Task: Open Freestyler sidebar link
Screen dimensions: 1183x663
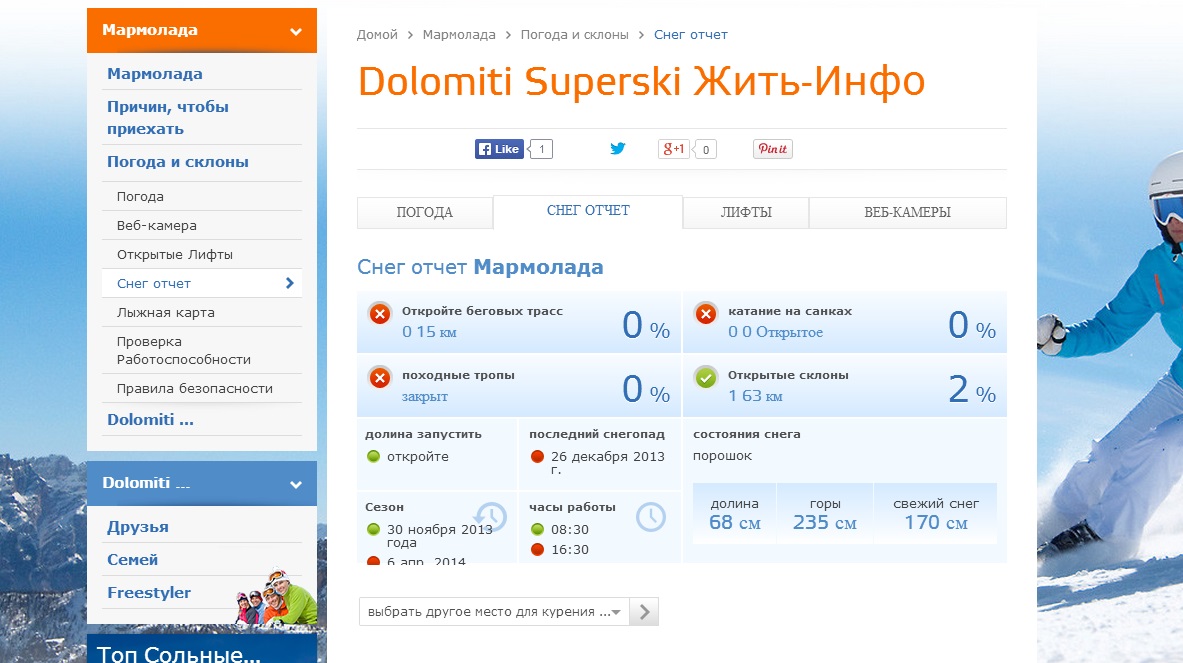Action: (149, 593)
